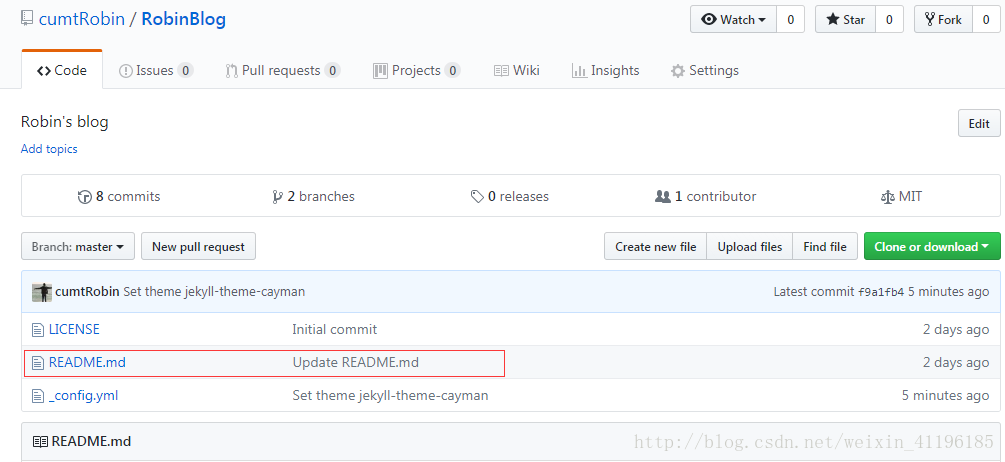Image resolution: width=1005 pixels, height=462 pixels.
Task: Click the Add topics link
Action: (x=49, y=149)
